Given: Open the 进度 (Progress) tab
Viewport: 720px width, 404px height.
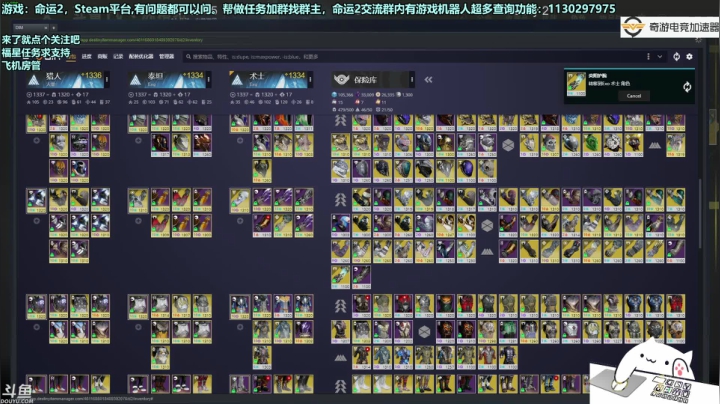Looking at the screenshot, I should [86, 56].
